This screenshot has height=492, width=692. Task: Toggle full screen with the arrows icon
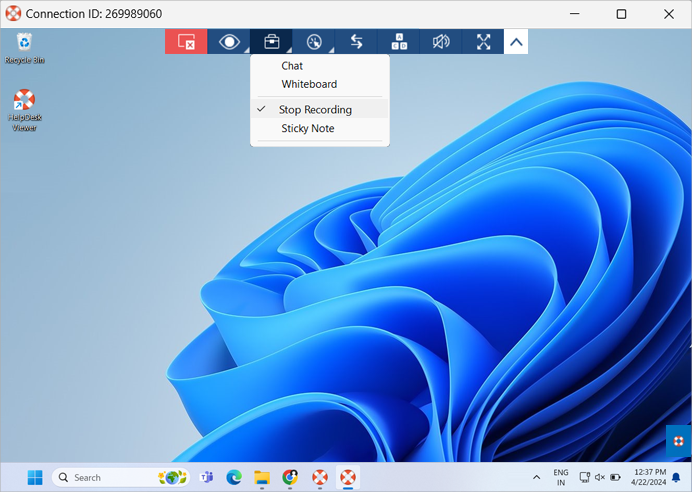[484, 41]
